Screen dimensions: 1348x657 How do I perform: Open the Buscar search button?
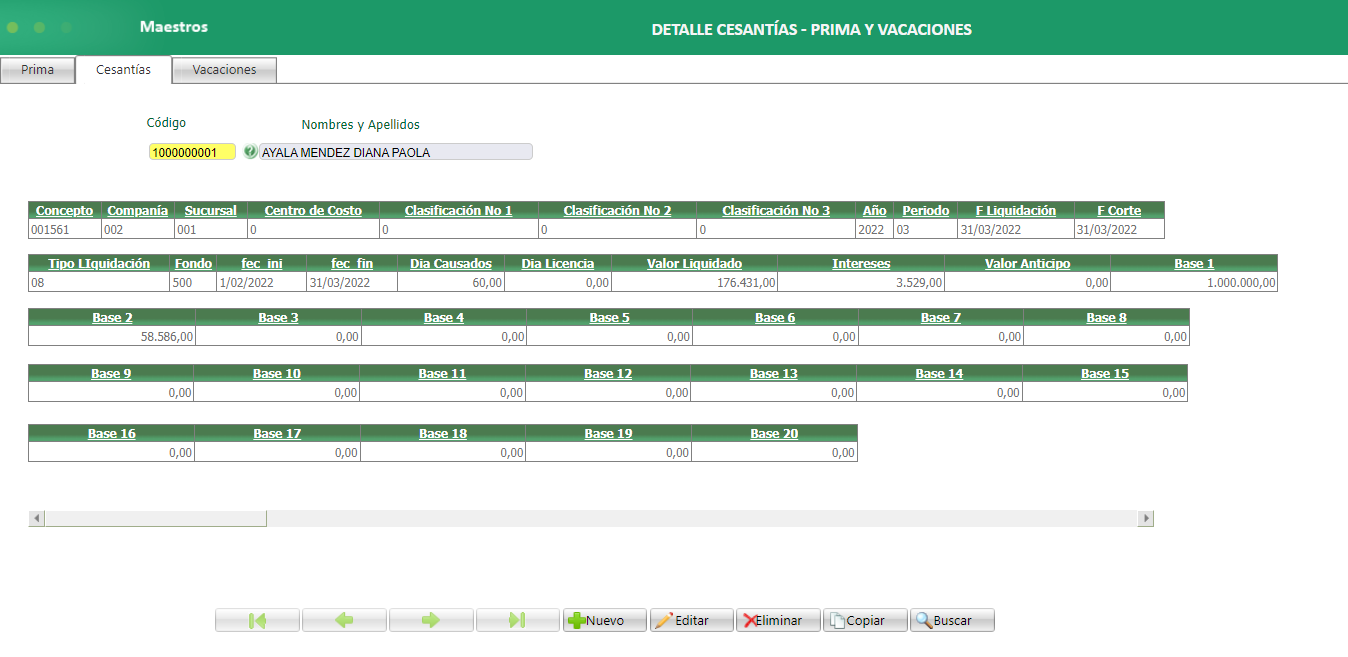[x=953, y=620]
